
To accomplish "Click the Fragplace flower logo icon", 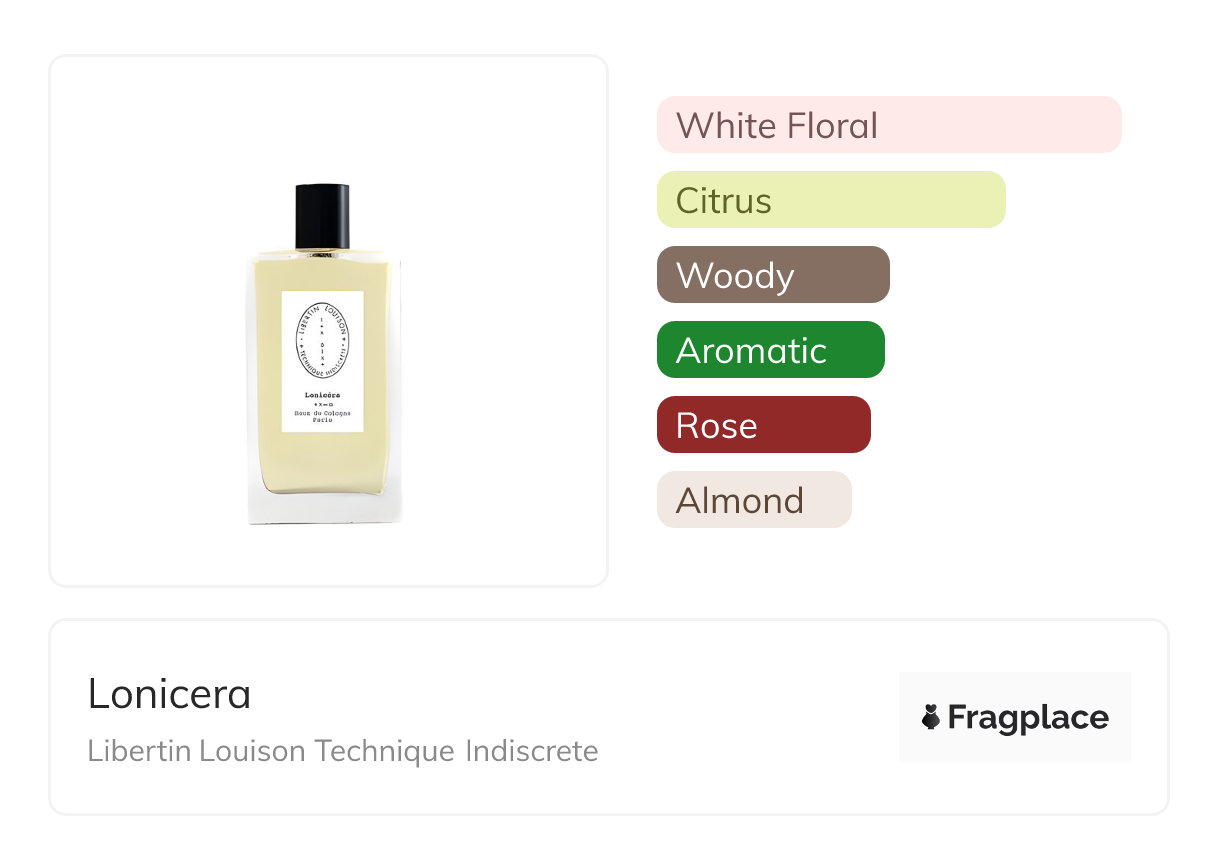I will 931,717.
